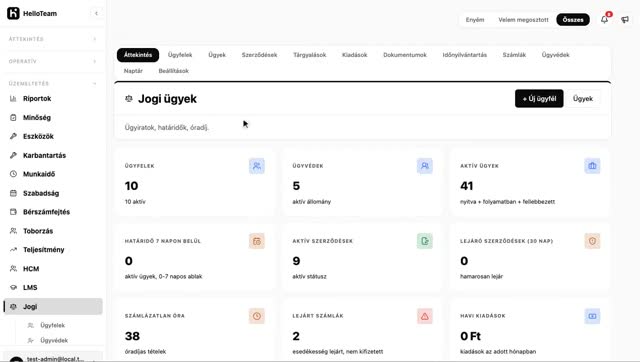Select the Enyém filter toggle
640x362 pixels.
(x=475, y=20)
